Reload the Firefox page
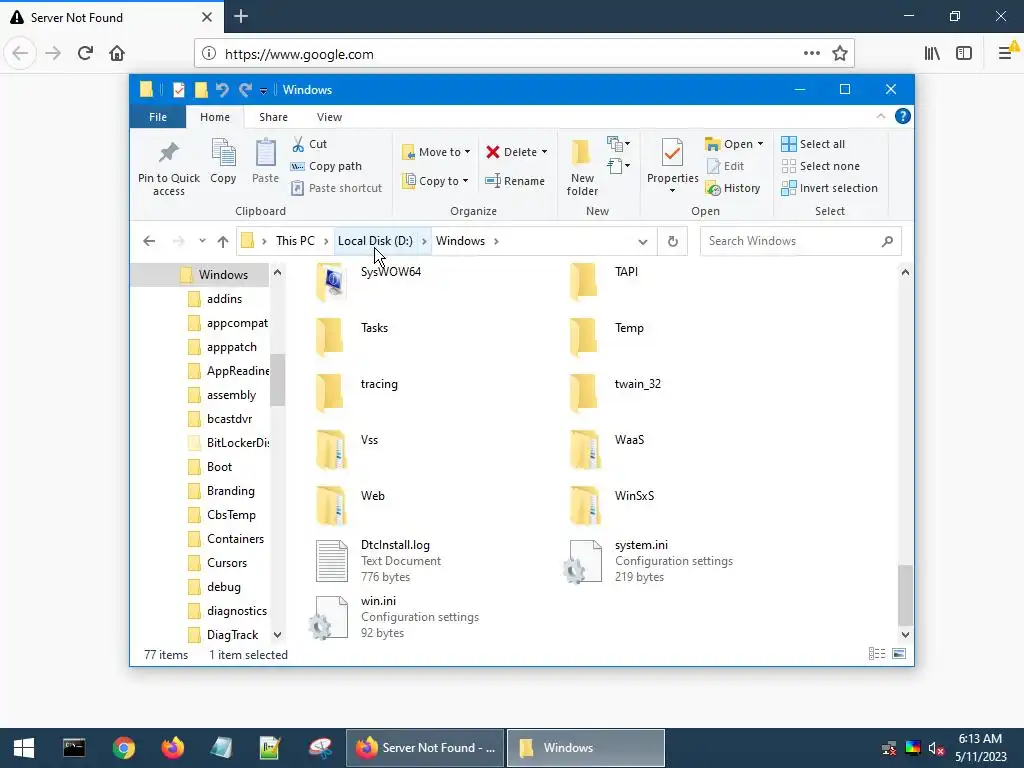The image size is (1024, 768). pos(85,53)
